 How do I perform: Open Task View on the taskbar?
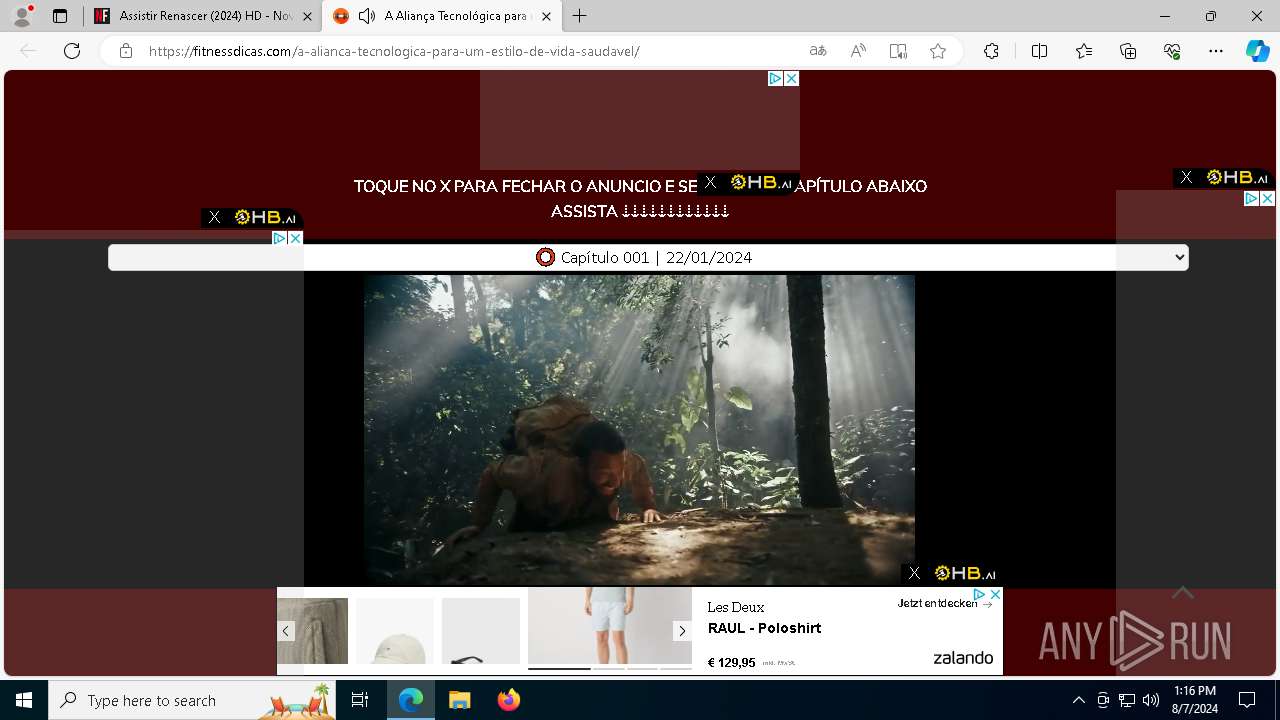click(360, 700)
